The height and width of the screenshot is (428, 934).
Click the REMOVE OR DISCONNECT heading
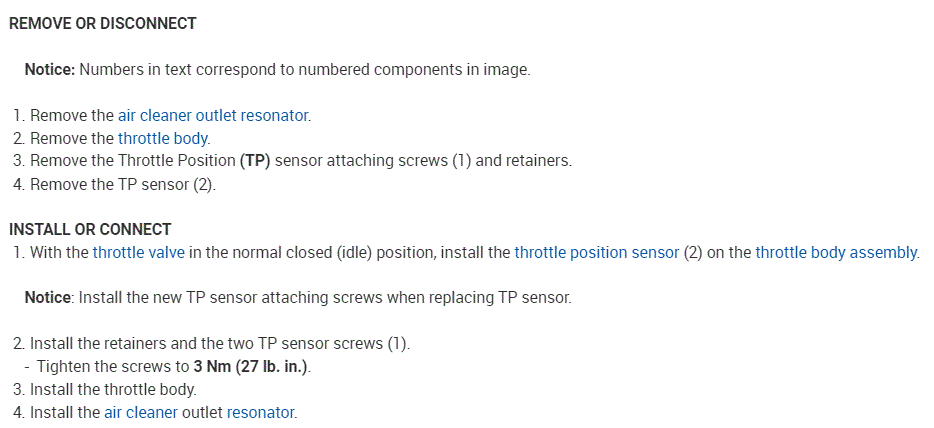(x=102, y=23)
